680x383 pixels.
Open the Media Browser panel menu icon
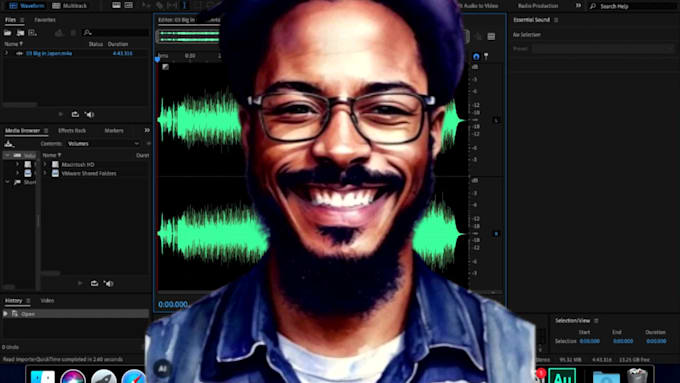[46, 131]
